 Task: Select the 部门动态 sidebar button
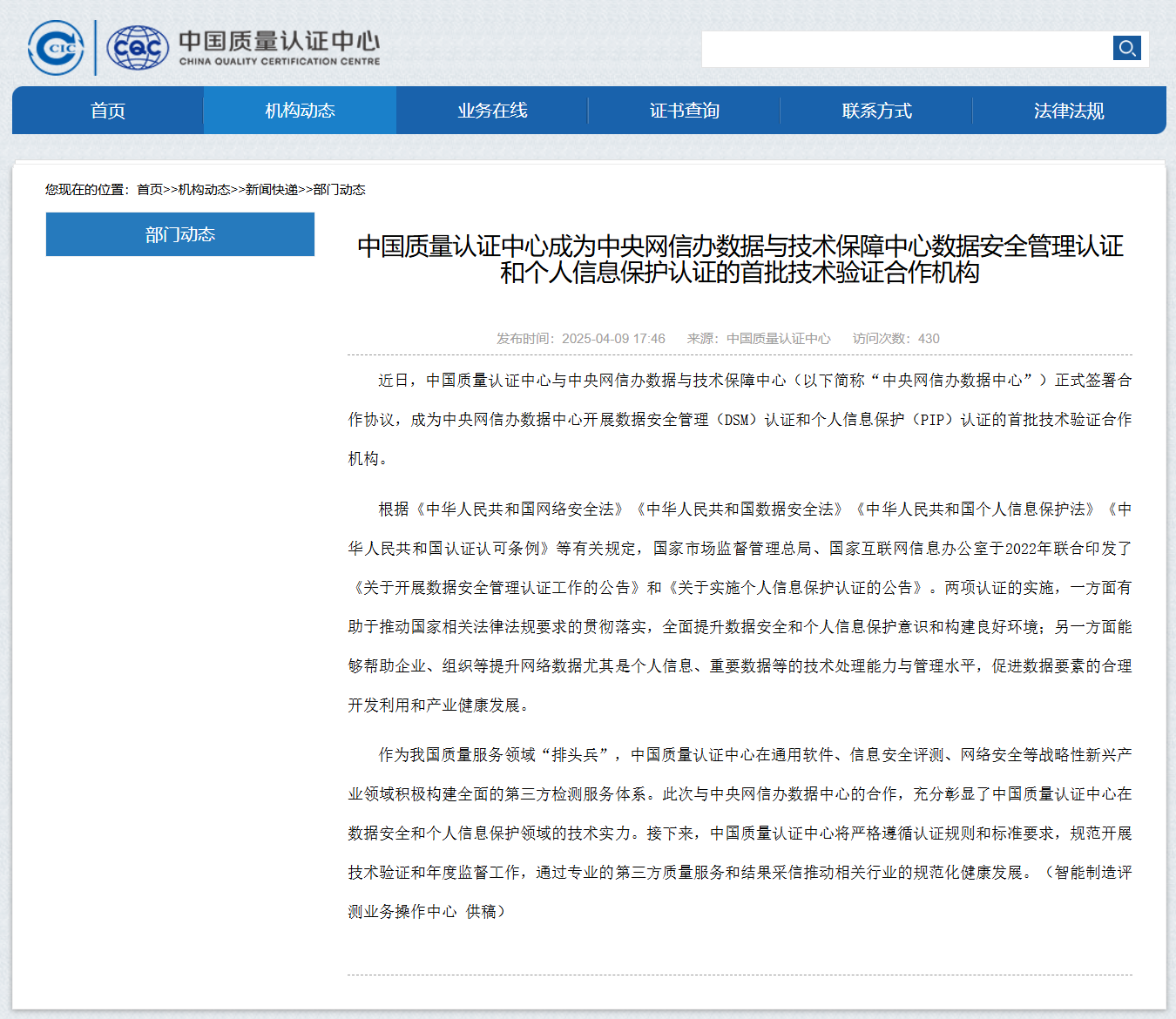(180, 234)
